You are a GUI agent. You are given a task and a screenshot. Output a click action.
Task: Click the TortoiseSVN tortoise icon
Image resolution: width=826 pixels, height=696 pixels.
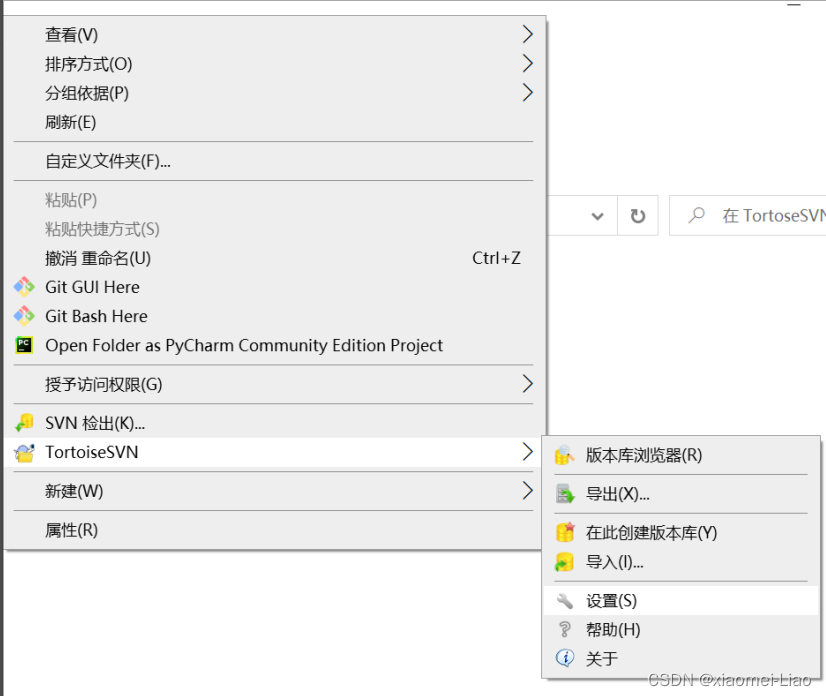(24, 453)
